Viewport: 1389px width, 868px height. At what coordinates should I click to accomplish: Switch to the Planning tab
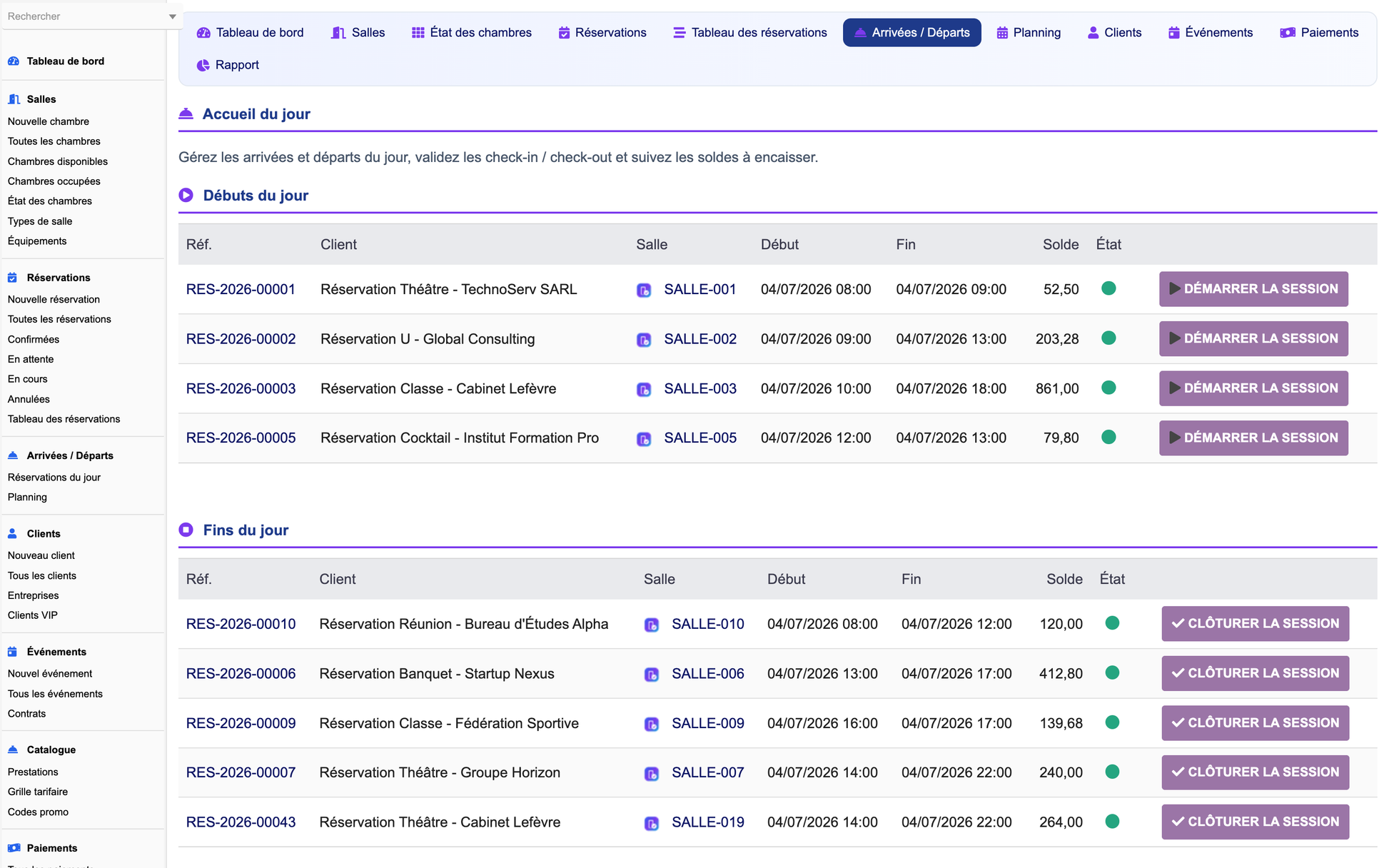click(1029, 33)
